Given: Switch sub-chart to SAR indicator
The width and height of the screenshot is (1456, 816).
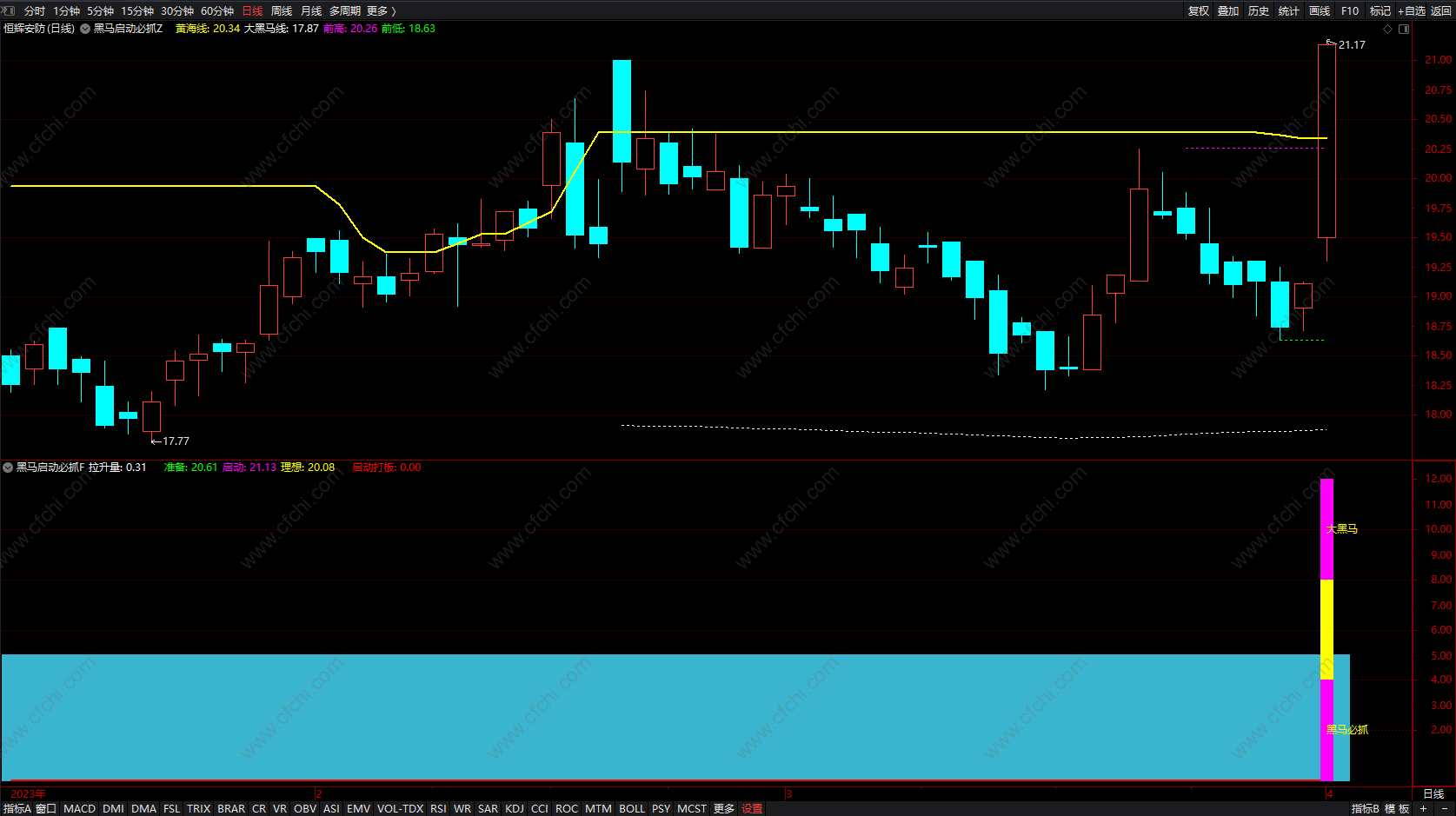Looking at the screenshot, I should pyautogui.click(x=488, y=808).
